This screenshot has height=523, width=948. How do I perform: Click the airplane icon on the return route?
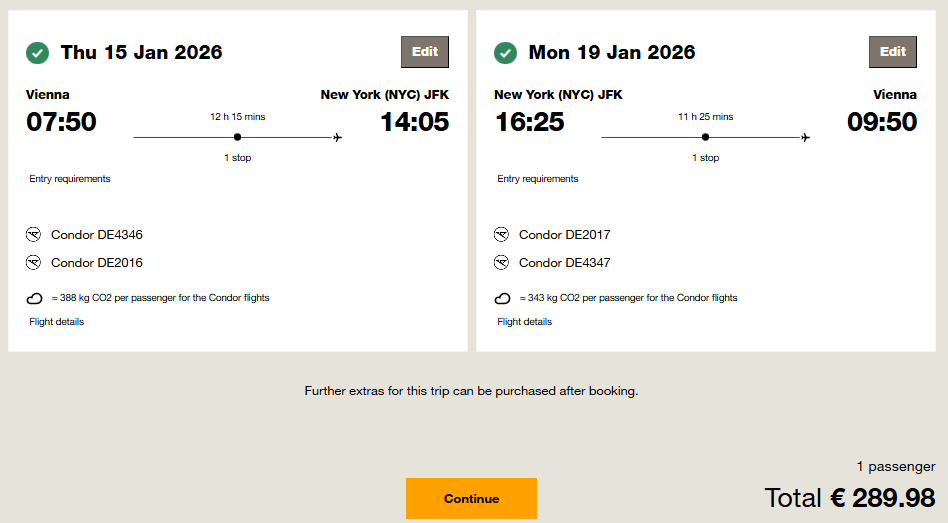(x=806, y=137)
